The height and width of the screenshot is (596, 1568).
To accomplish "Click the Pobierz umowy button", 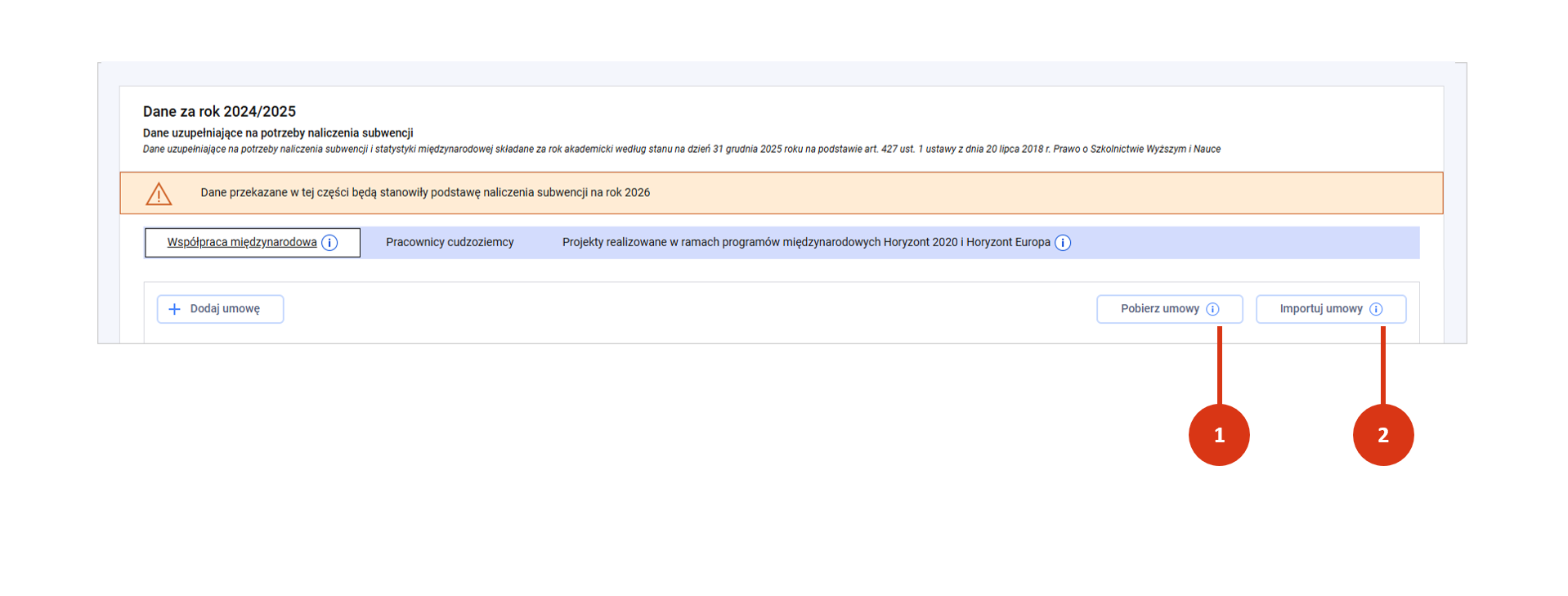I will click(x=1159, y=309).
